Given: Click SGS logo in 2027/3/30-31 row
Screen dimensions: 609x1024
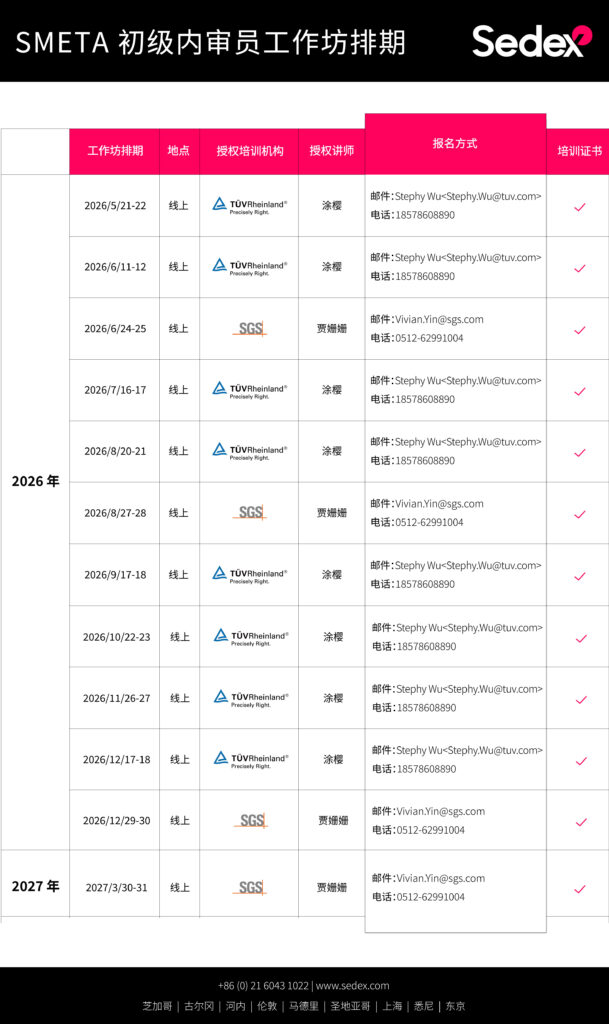Looking at the screenshot, I should click(249, 888).
